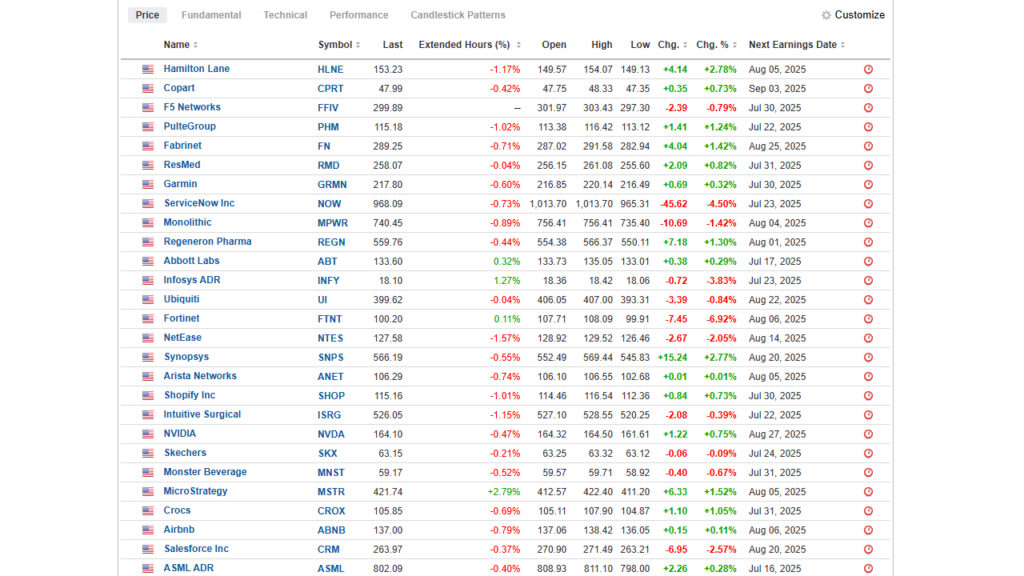Click the ISRG ticker symbol
The width and height of the screenshot is (1024, 576).
(329, 415)
